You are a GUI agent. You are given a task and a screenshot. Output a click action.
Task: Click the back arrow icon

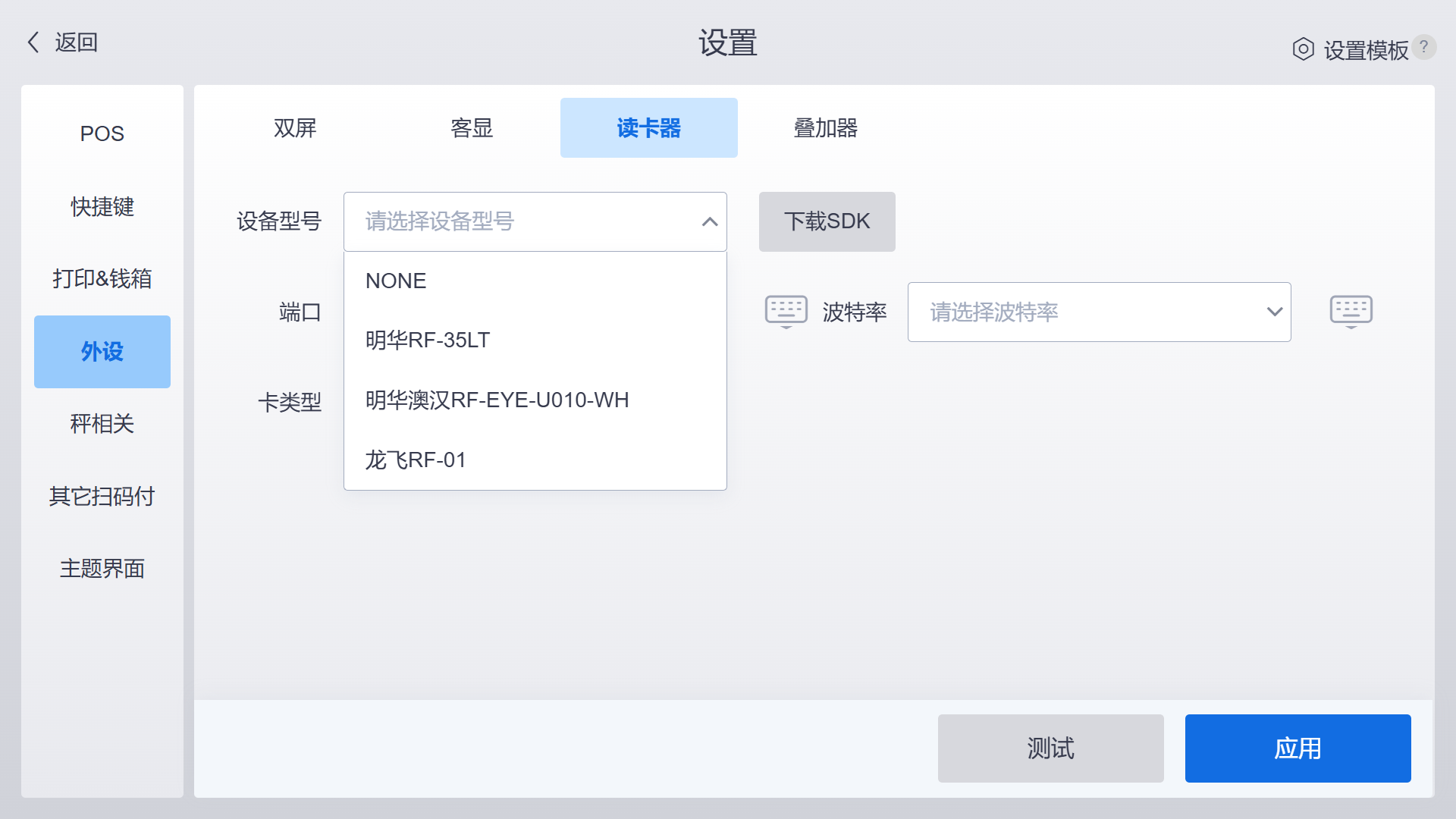(x=33, y=42)
